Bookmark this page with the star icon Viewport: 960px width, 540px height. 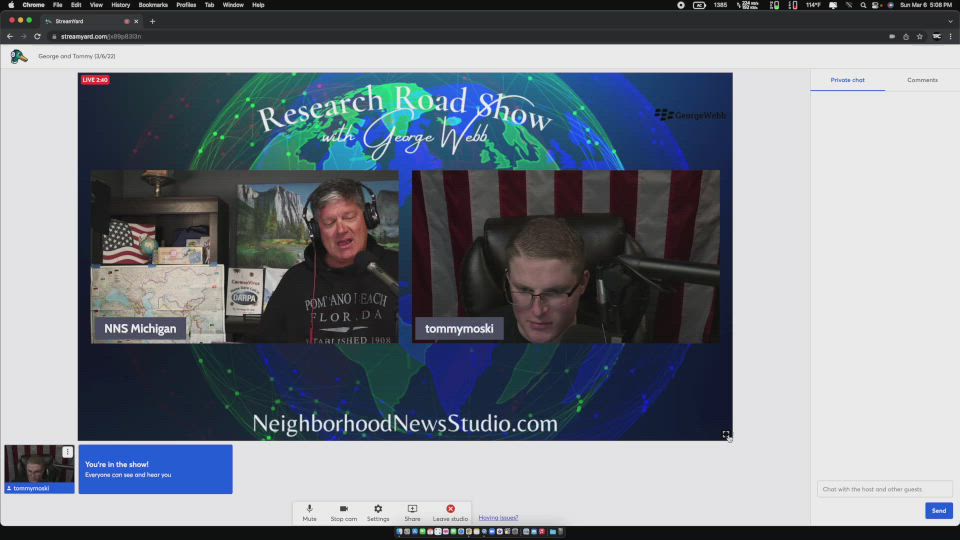click(920, 36)
